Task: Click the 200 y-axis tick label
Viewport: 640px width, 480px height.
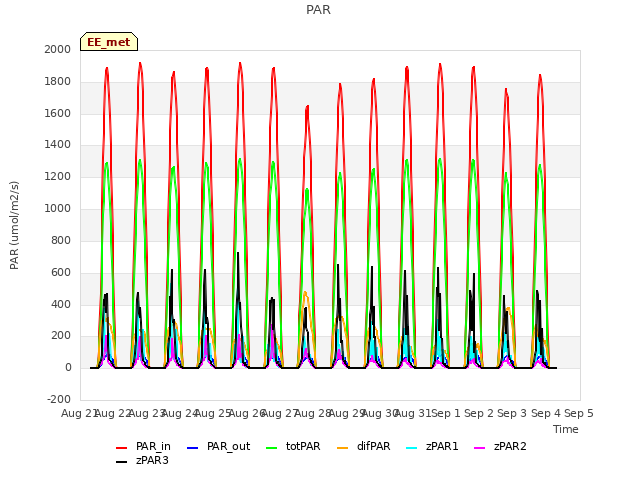Action: coord(61,336)
